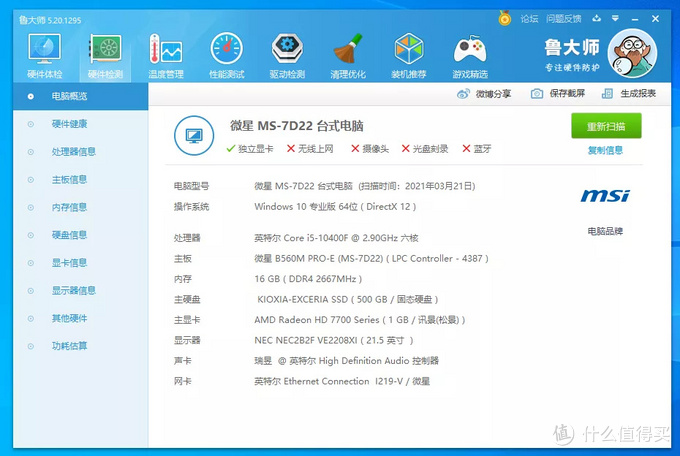Click the 摄像头 status indicator
The width and height of the screenshot is (680, 456).
[370, 149]
